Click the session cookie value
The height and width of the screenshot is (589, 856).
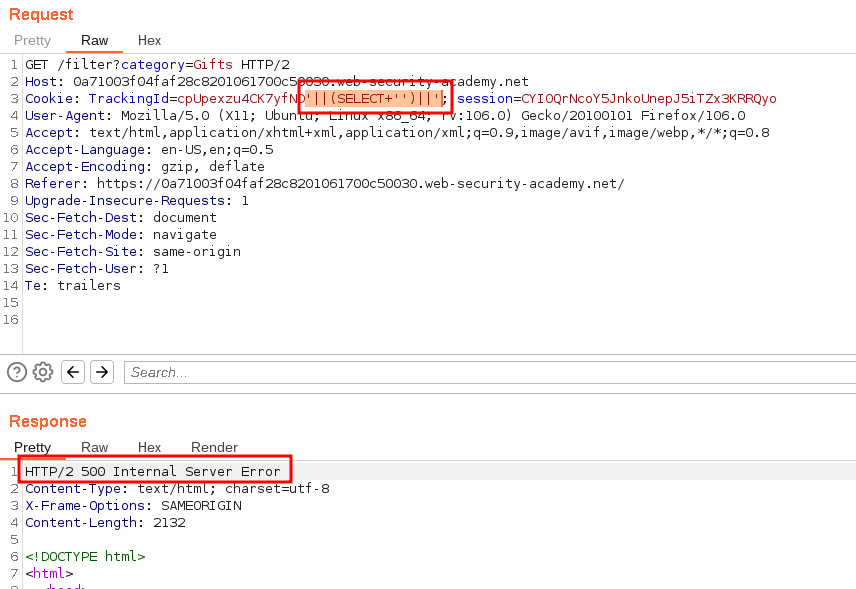click(649, 98)
